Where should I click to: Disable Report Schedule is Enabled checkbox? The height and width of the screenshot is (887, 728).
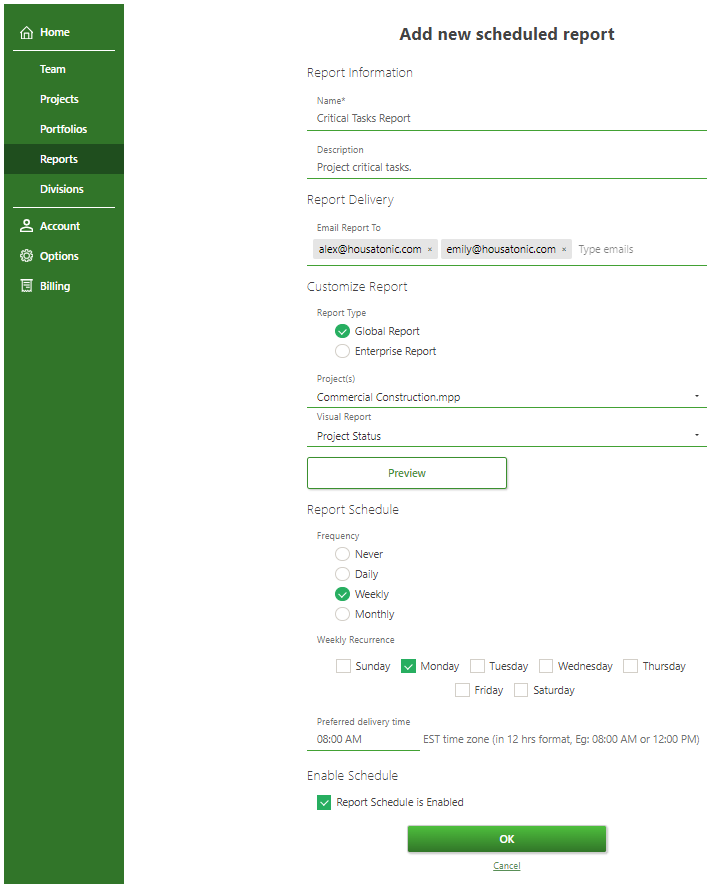324,802
